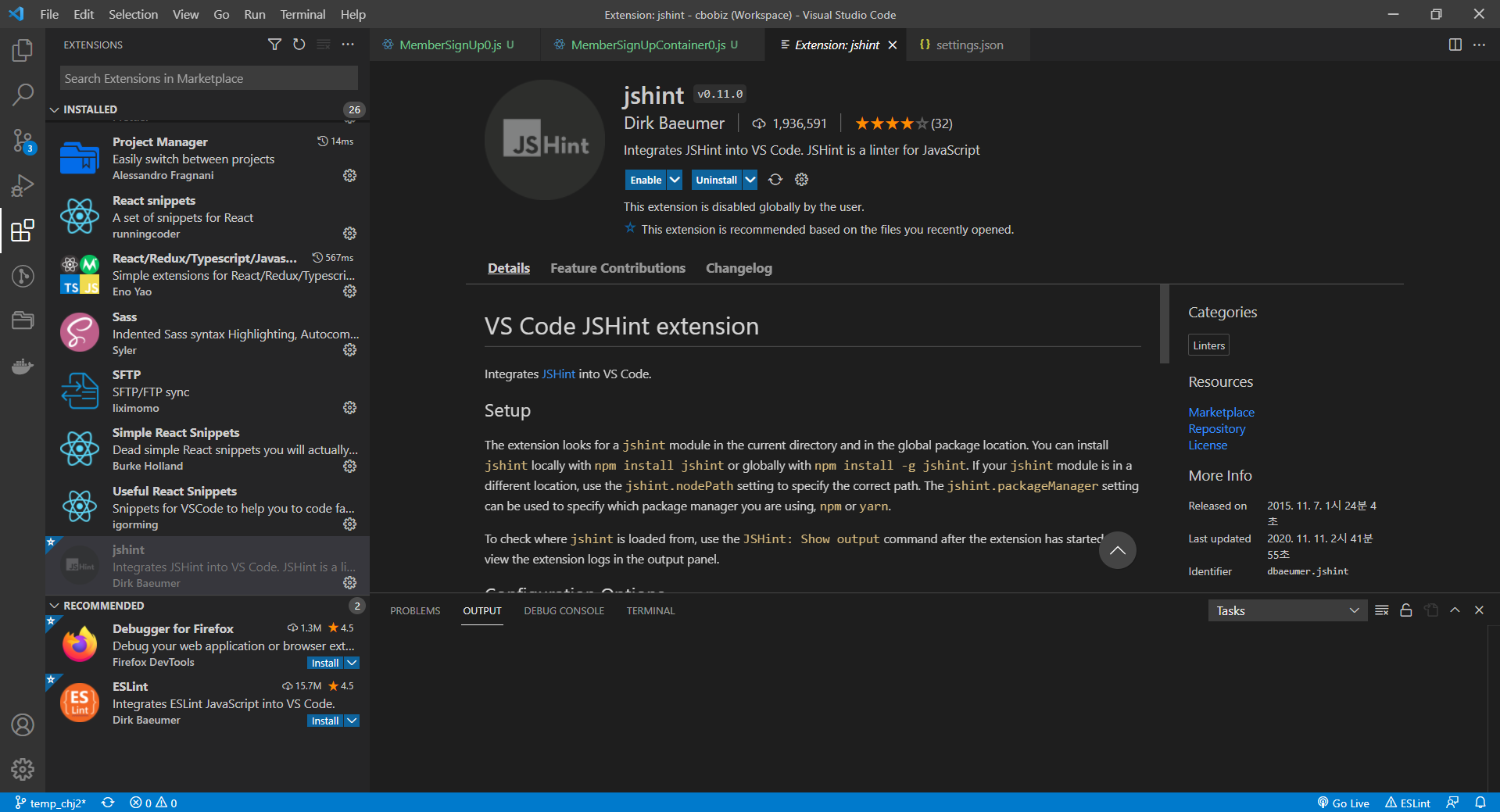Show the DEBUG CONSOLE panel tab
Viewport: 1500px width, 812px height.
tap(564, 610)
